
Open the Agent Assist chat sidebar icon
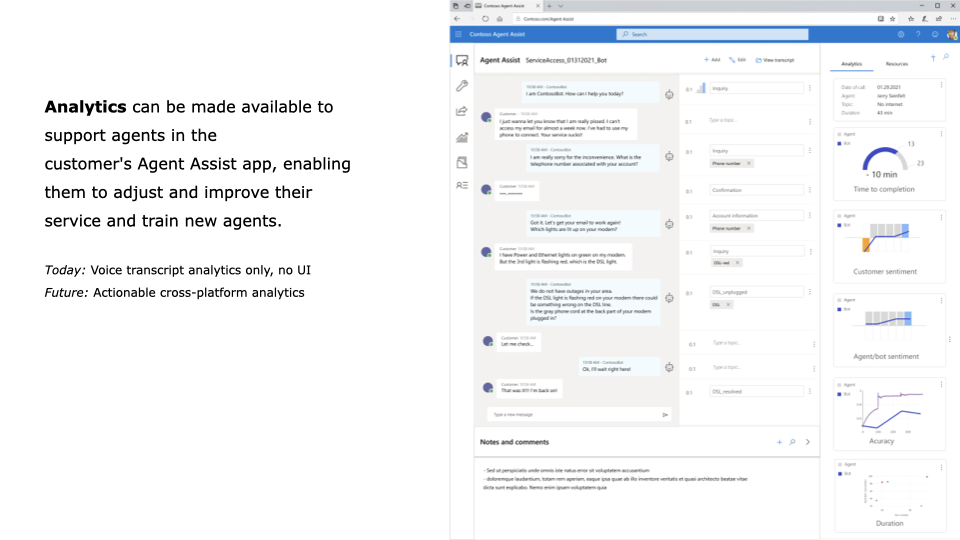click(462, 61)
